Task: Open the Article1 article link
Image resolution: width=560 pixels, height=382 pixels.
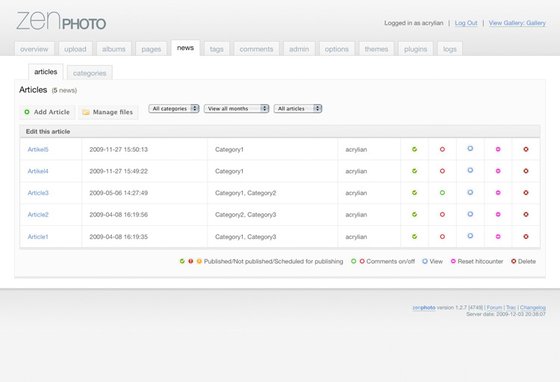Action: coord(38,237)
